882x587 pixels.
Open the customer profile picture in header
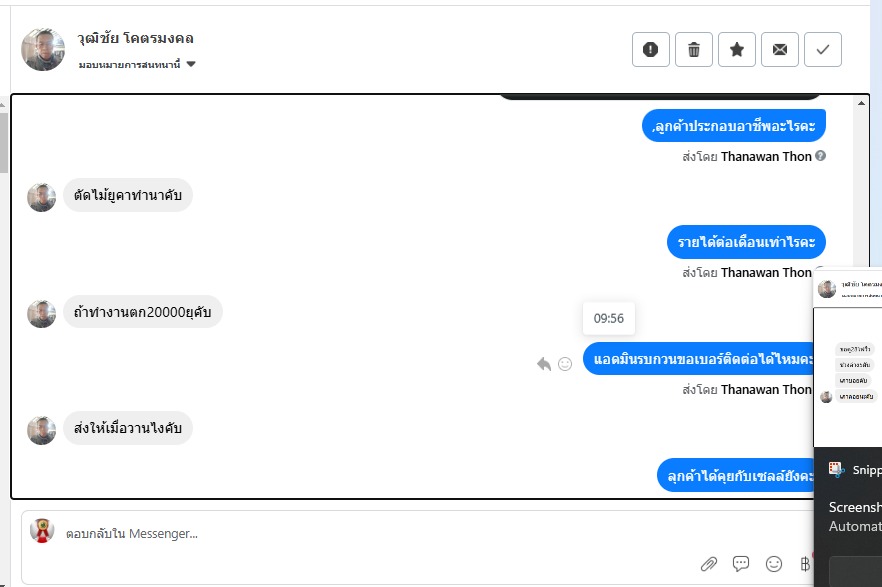(43, 49)
